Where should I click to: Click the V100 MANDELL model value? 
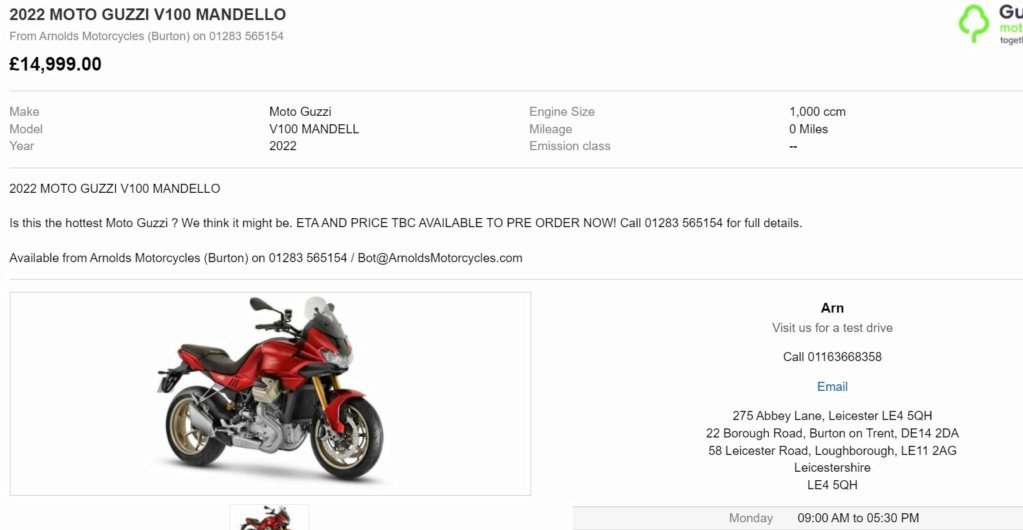[x=314, y=129]
